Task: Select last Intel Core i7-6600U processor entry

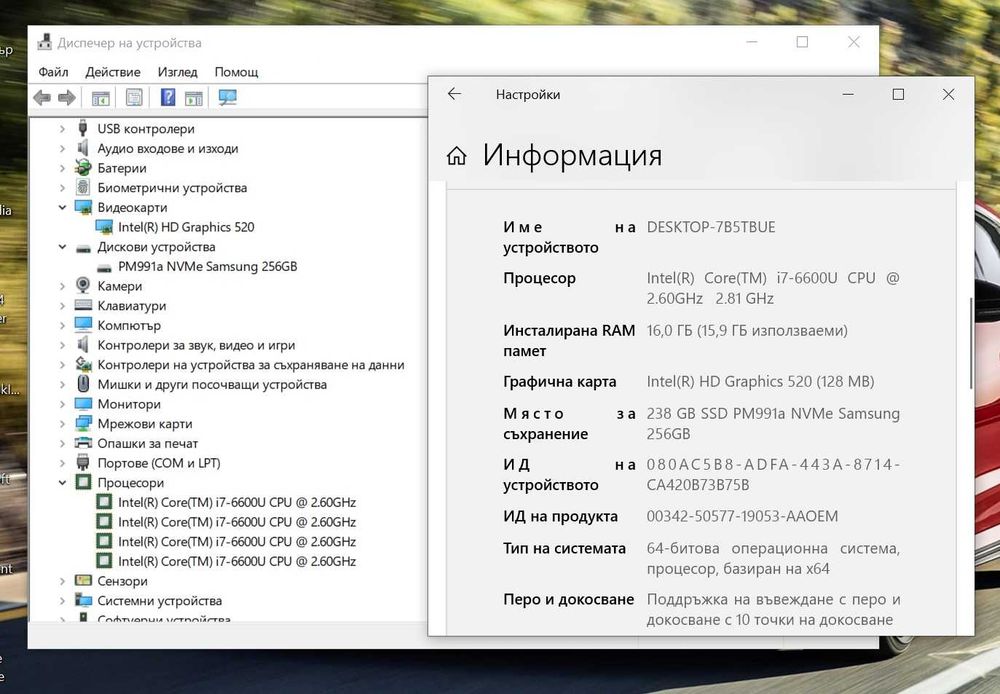Action: click(x=237, y=561)
